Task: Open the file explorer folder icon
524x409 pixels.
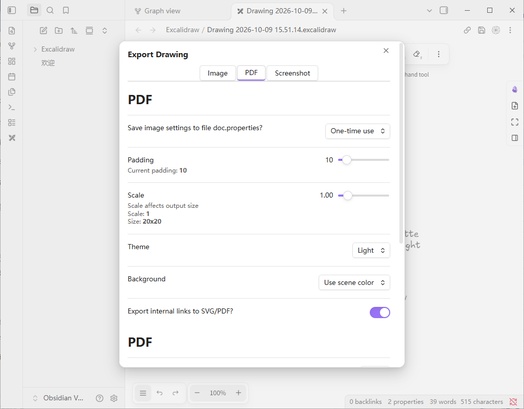Action: (34, 10)
